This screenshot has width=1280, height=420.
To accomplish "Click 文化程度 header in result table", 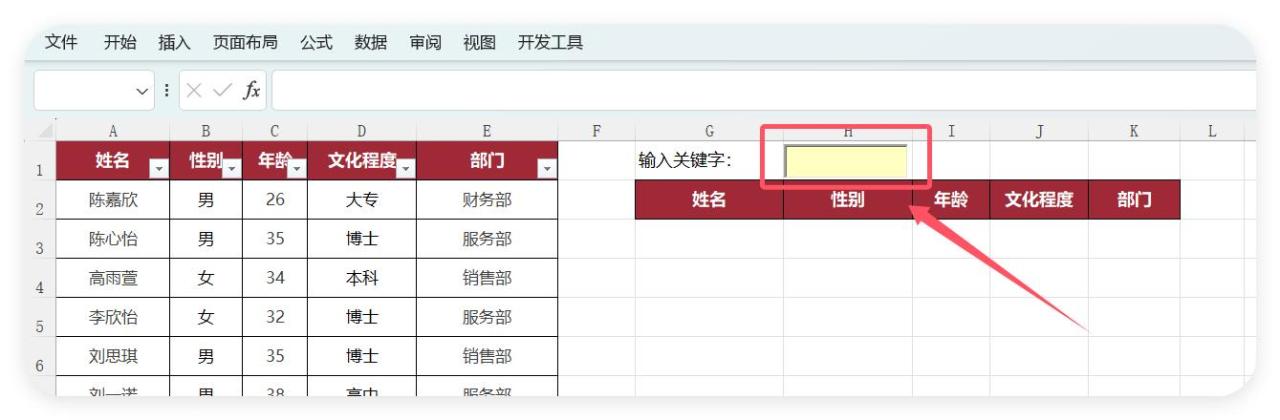I will tap(1039, 200).
